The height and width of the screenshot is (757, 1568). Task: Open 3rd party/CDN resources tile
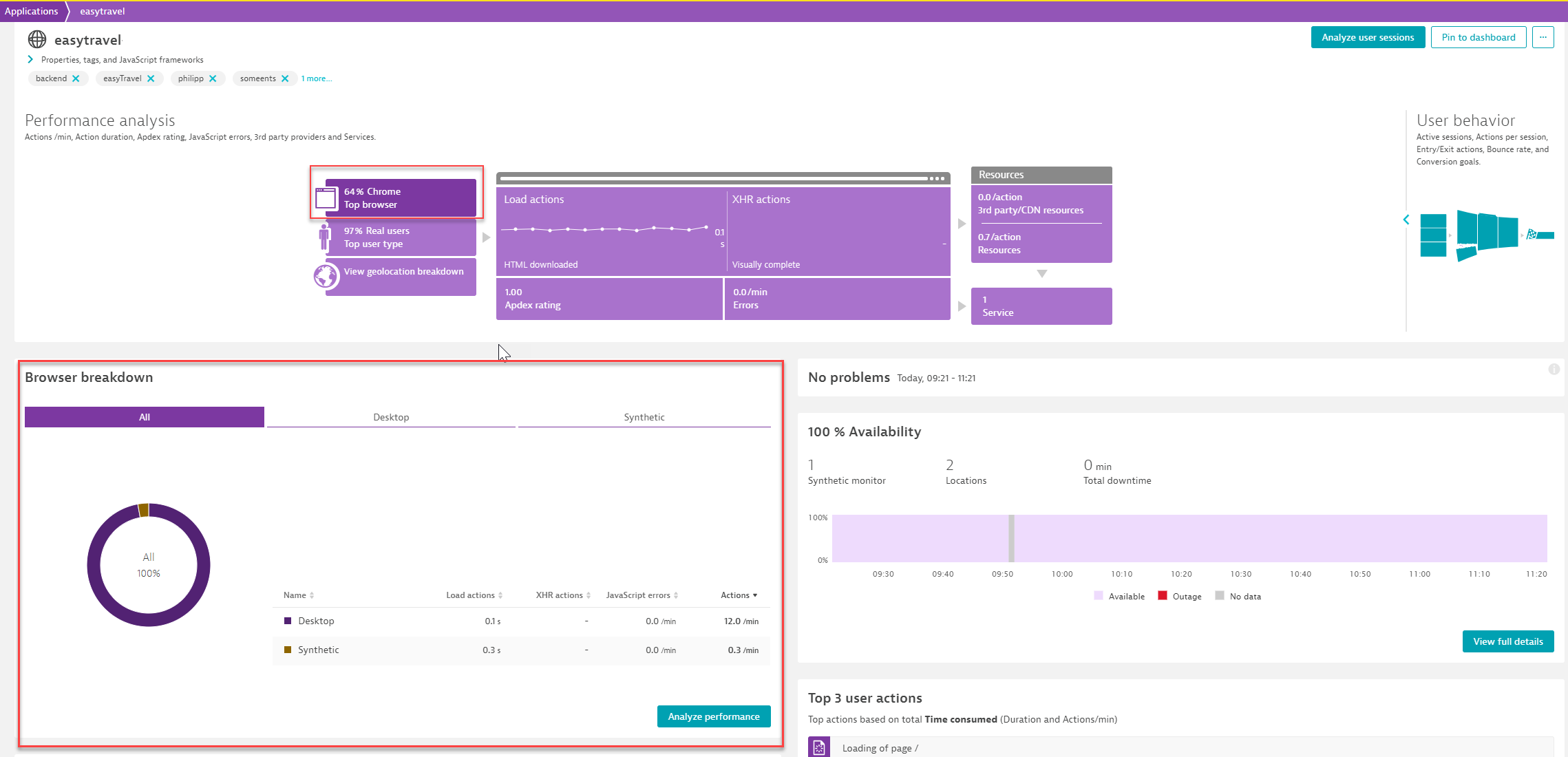[1041, 204]
